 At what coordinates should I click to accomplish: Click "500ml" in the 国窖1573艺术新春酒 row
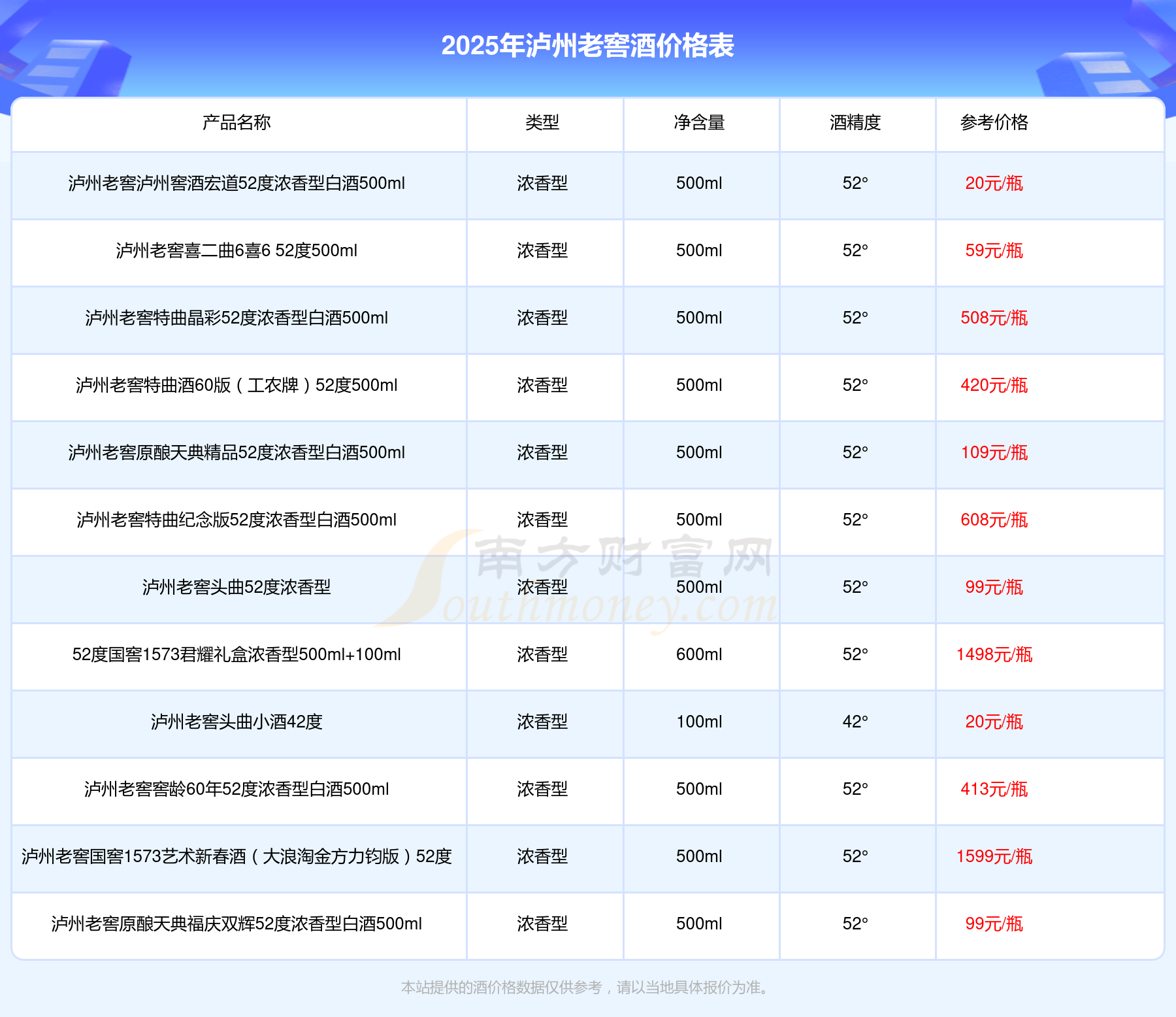coord(699,857)
